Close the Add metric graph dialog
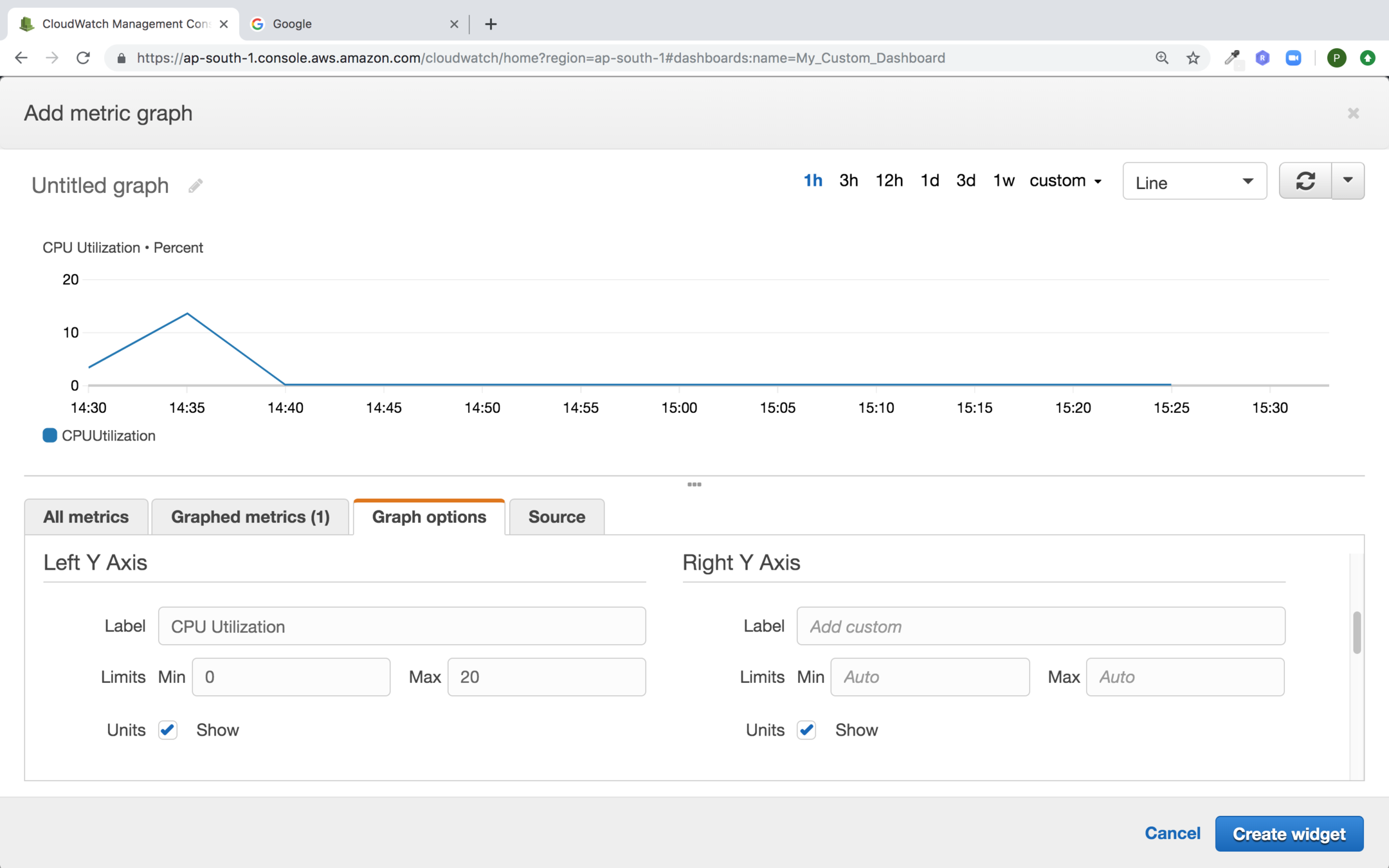This screenshot has height=868, width=1389. 1353,114
